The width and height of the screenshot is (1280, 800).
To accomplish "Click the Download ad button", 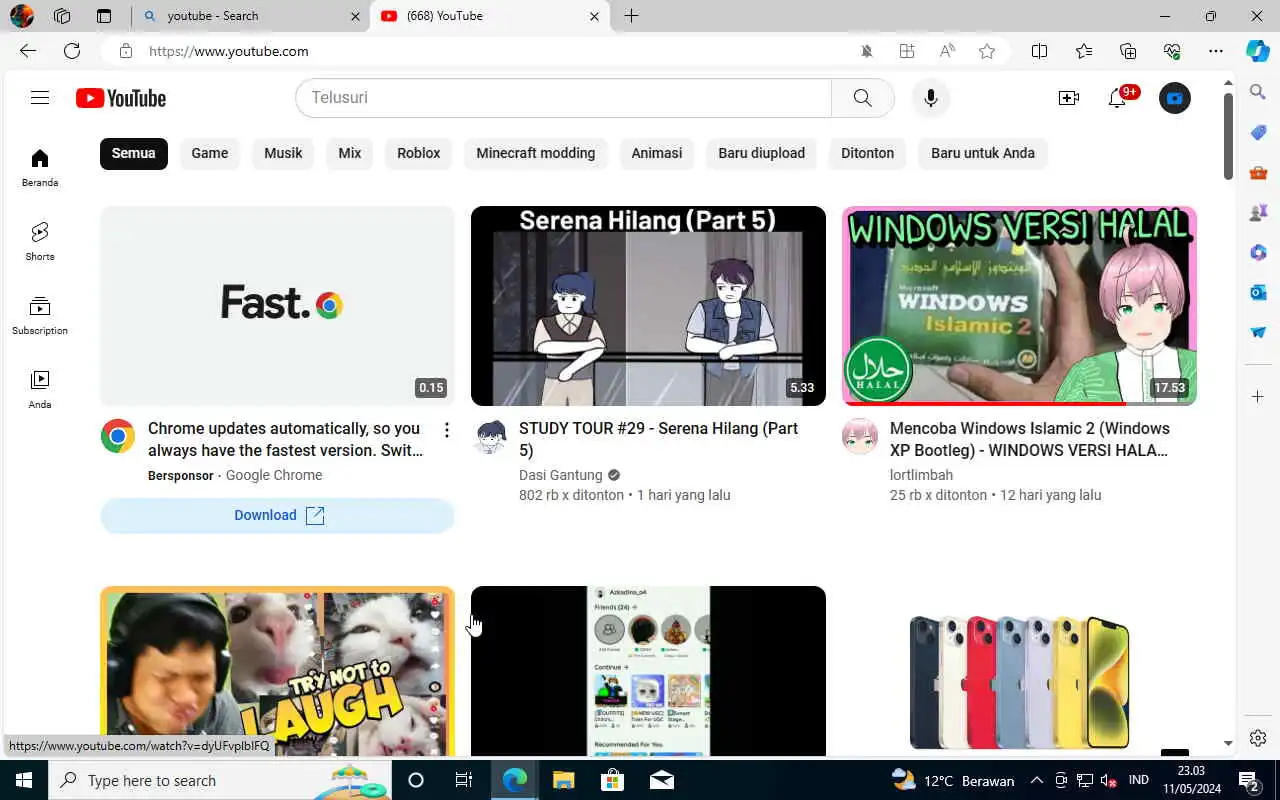I will click(x=278, y=515).
